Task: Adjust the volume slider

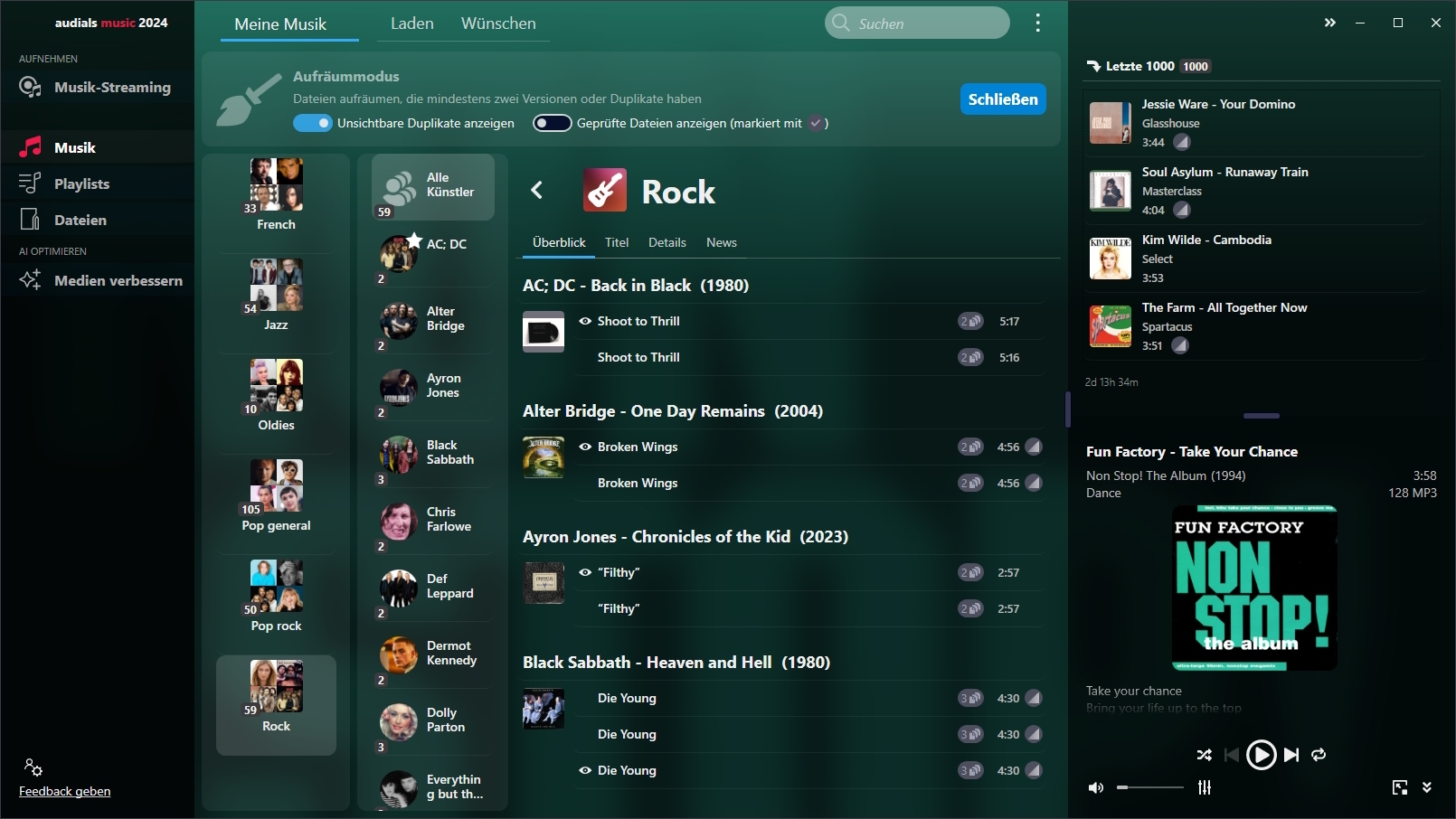Action: tap(1149, 787)
